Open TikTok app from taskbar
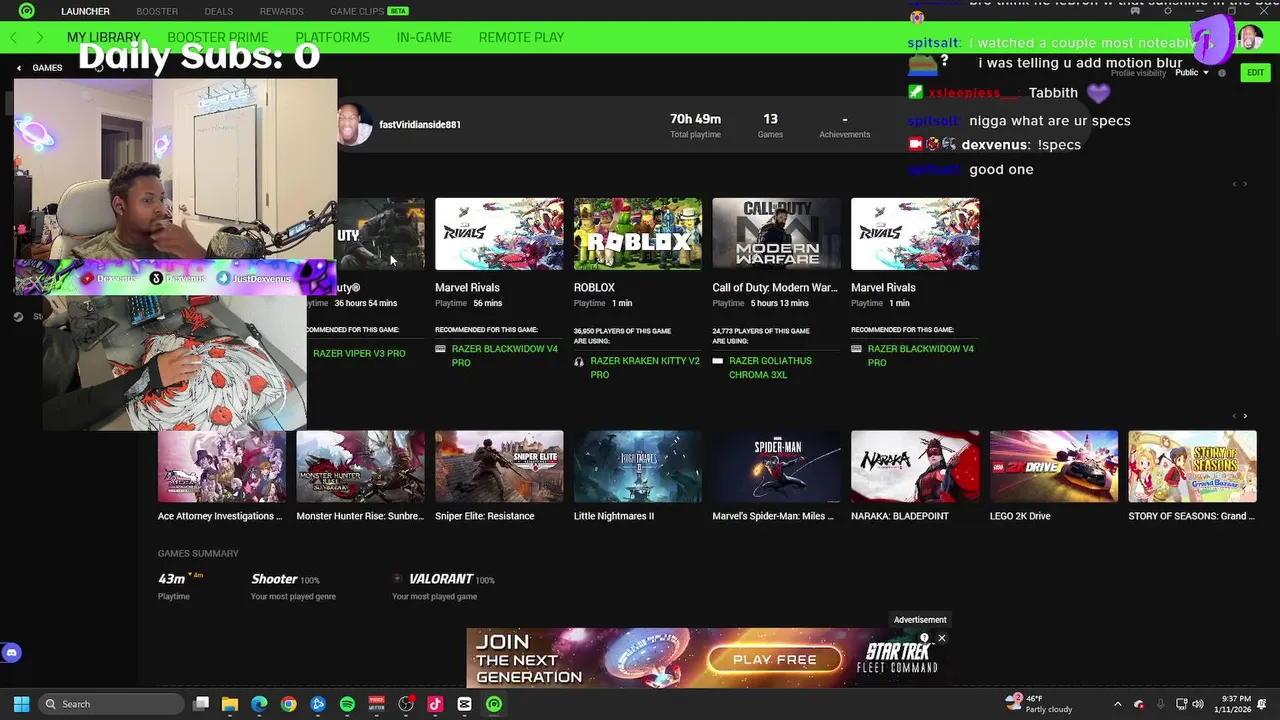The height and width of the screenshot is (720, 1280). tap(435, 704)
